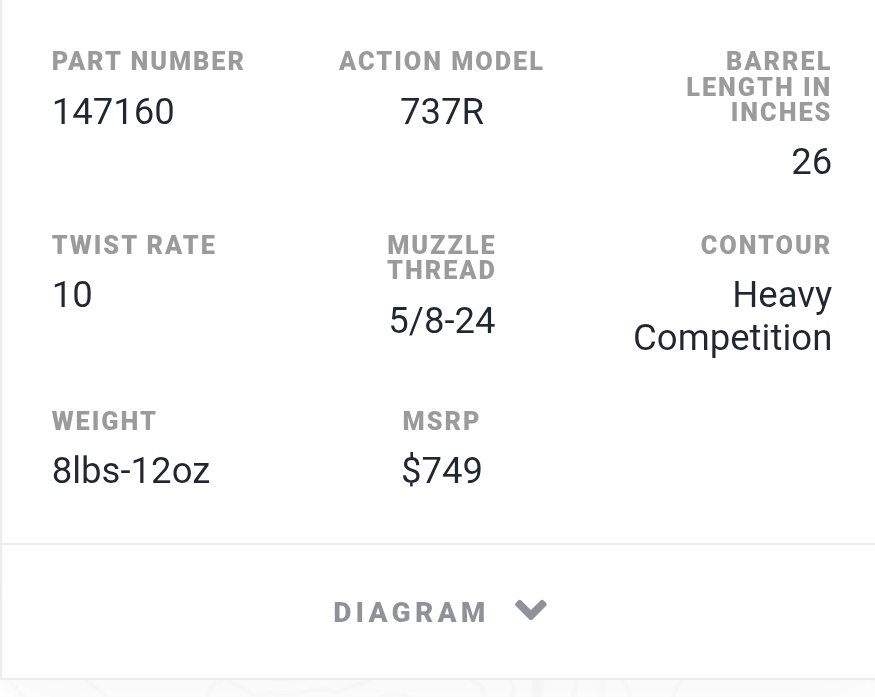Click the PART NUMBER heading
This screenshot has width=875, height=697.
[148, 61]
